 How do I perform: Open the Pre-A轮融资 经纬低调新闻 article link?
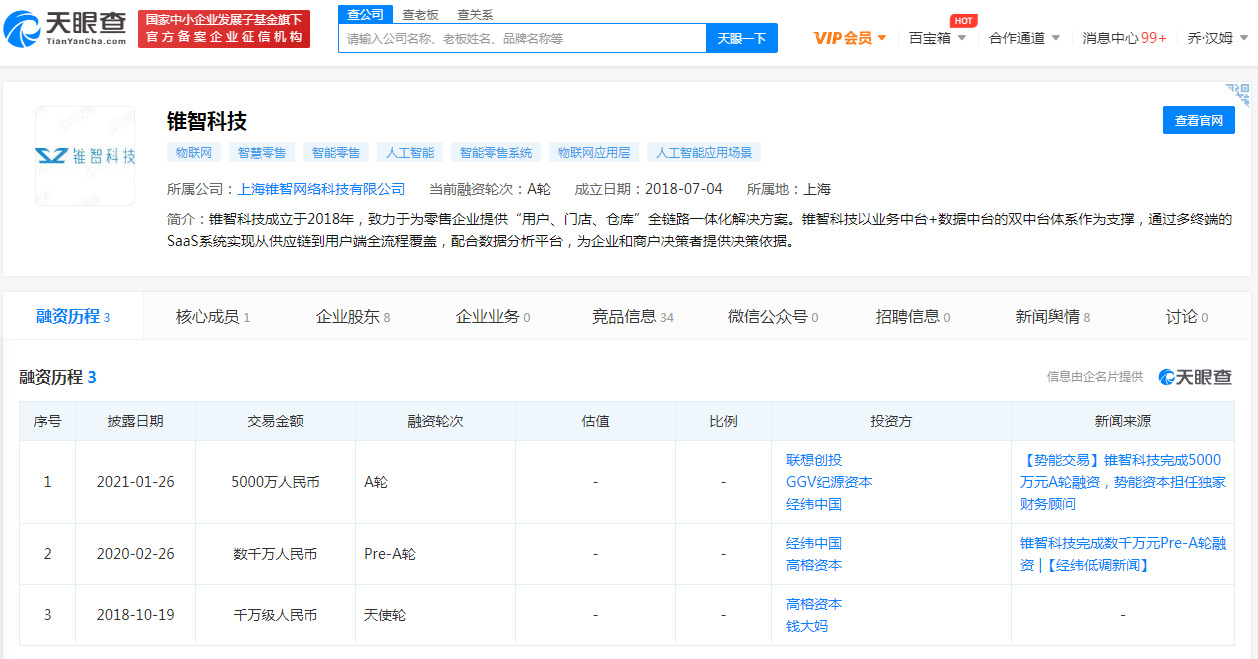pos(1123,554)
